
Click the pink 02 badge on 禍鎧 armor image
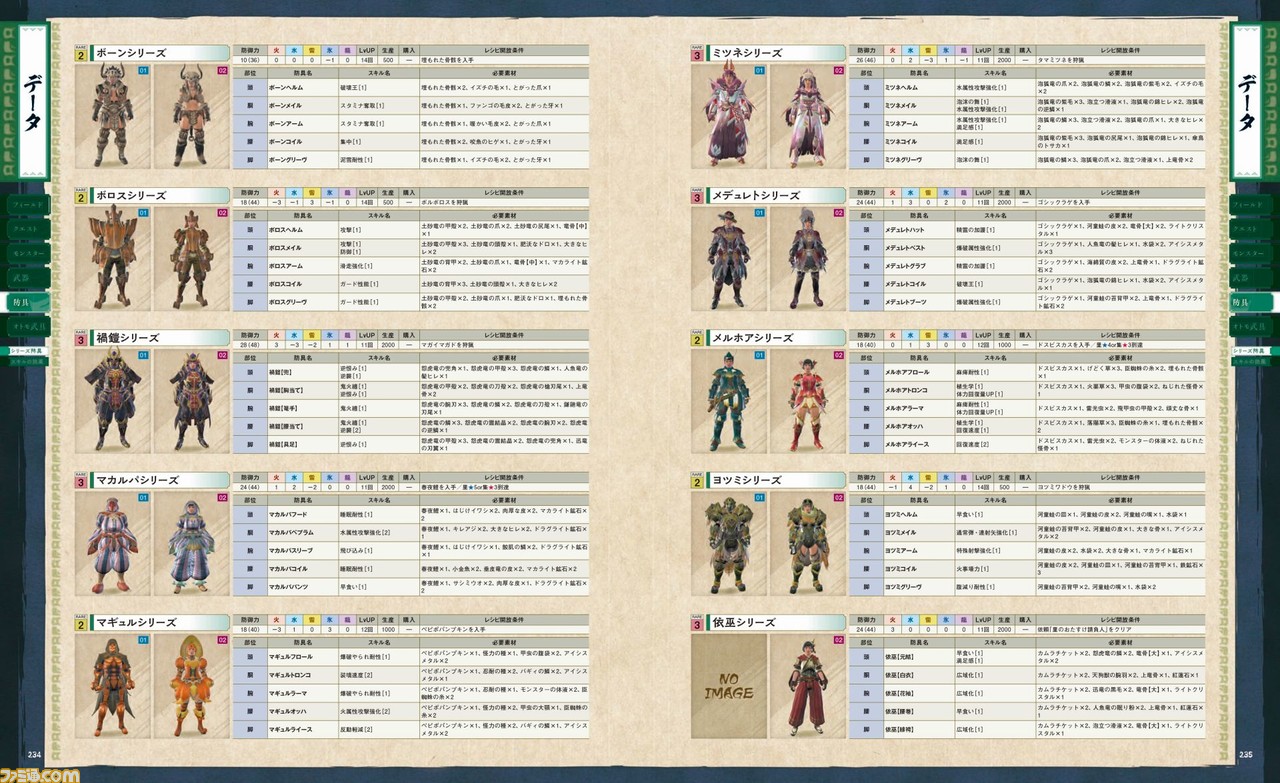click(222, 355)
